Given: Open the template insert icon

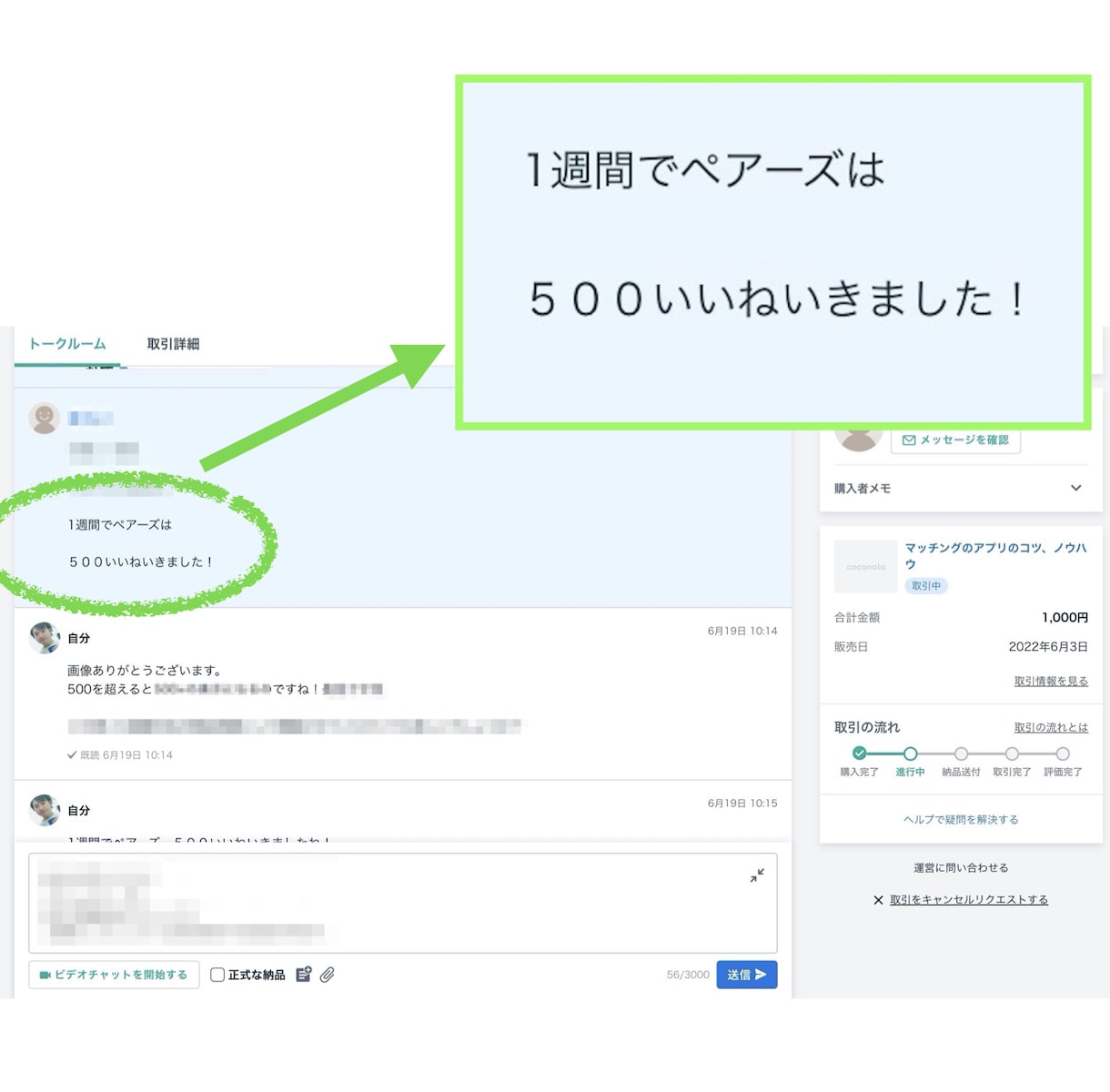Looking at the screenshot, I should (x=304, y=975).
